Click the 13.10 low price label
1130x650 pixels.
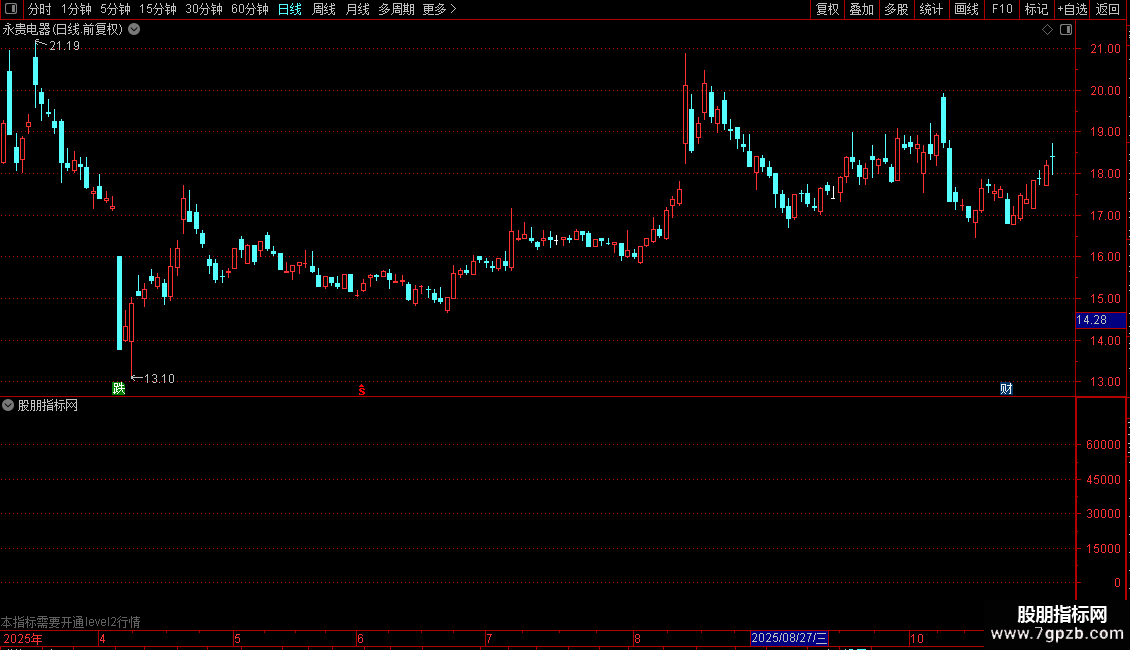(x=159, y=378)
